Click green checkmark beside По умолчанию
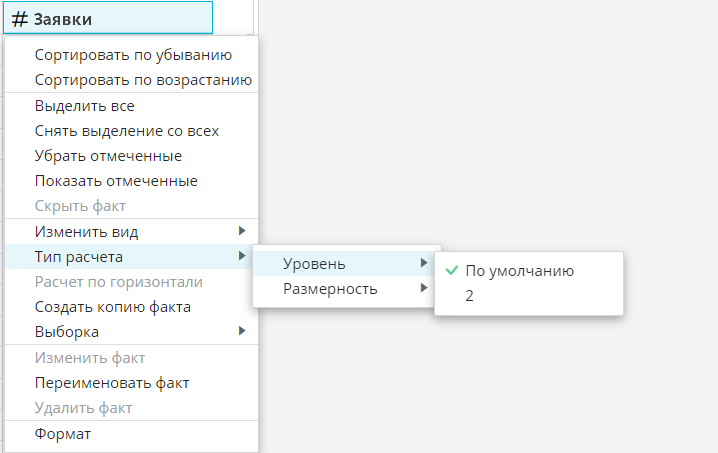Image resolution: width=718 pixels, height=453 pixels. coord(452,270)
